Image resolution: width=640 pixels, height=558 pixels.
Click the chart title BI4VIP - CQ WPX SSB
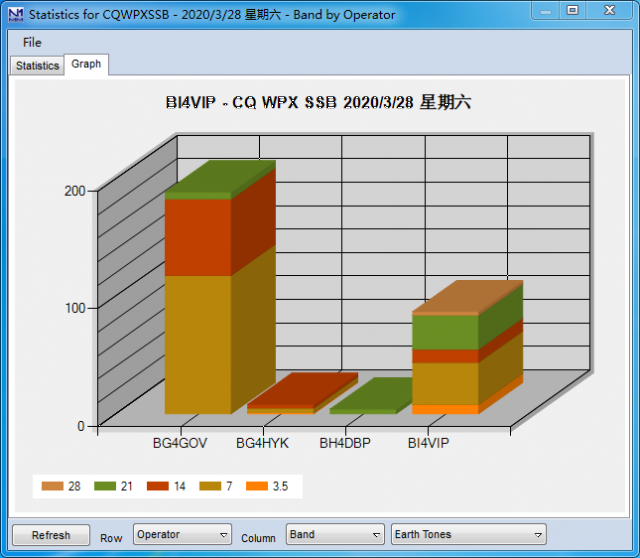pos(318,102)
